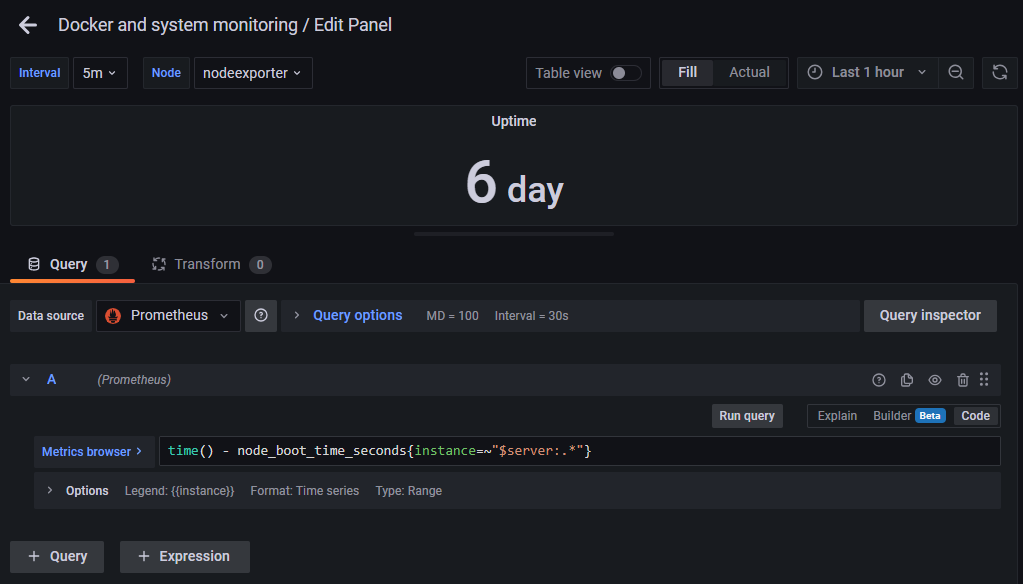Collapse query row A with its chevron
The width and height of the screenshot is (1023, 584).
click(x=26, y=380)
